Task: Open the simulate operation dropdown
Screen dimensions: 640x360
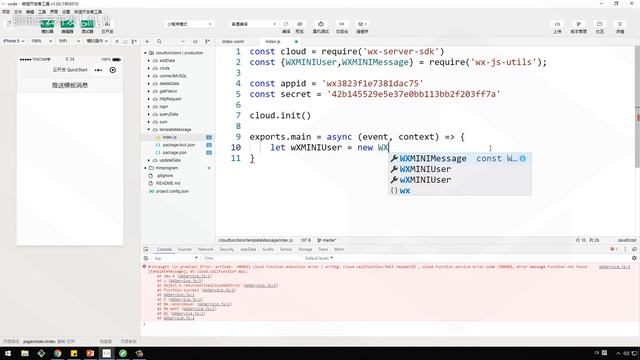Action: [97, 41]
